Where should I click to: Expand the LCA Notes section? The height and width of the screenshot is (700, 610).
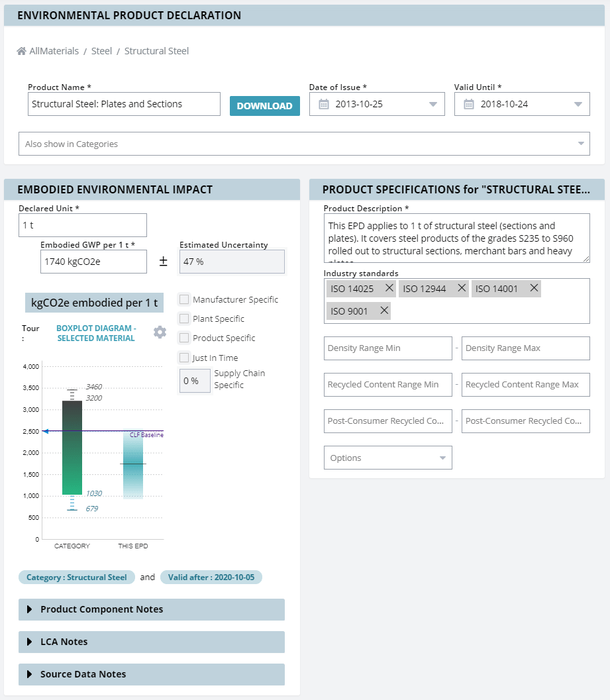tap(151, 642)
